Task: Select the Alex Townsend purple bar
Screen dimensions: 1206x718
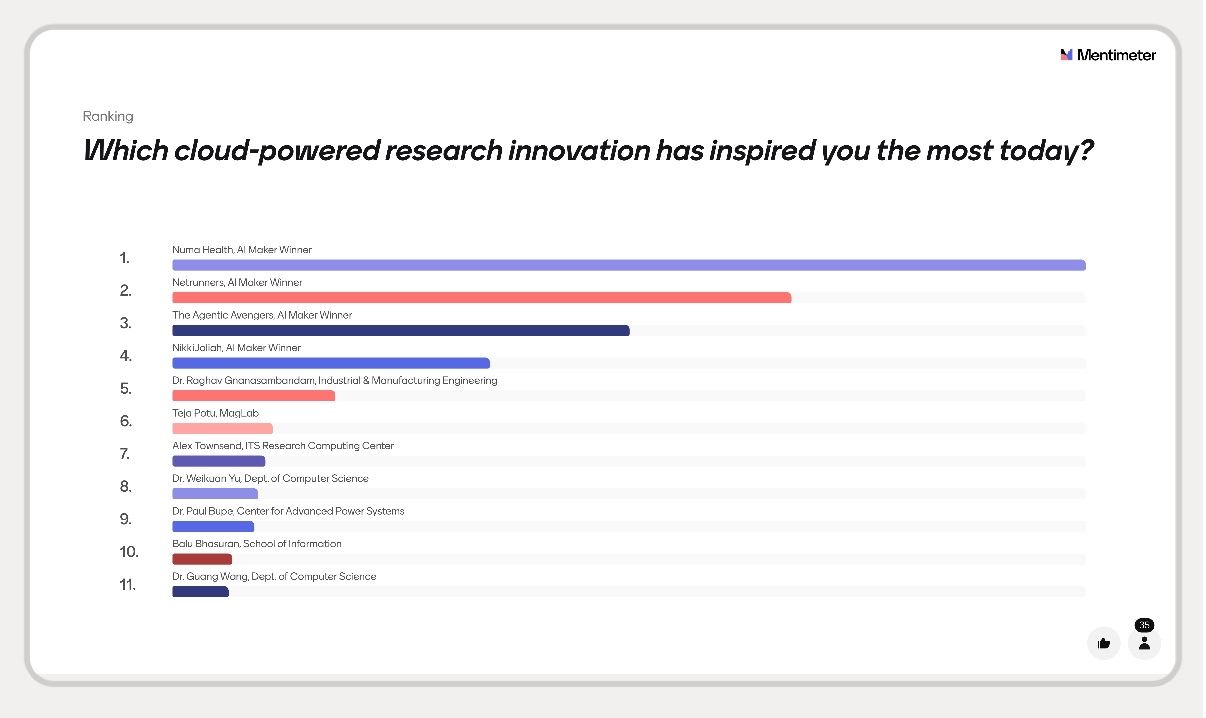Action: [x=218, y=461]
